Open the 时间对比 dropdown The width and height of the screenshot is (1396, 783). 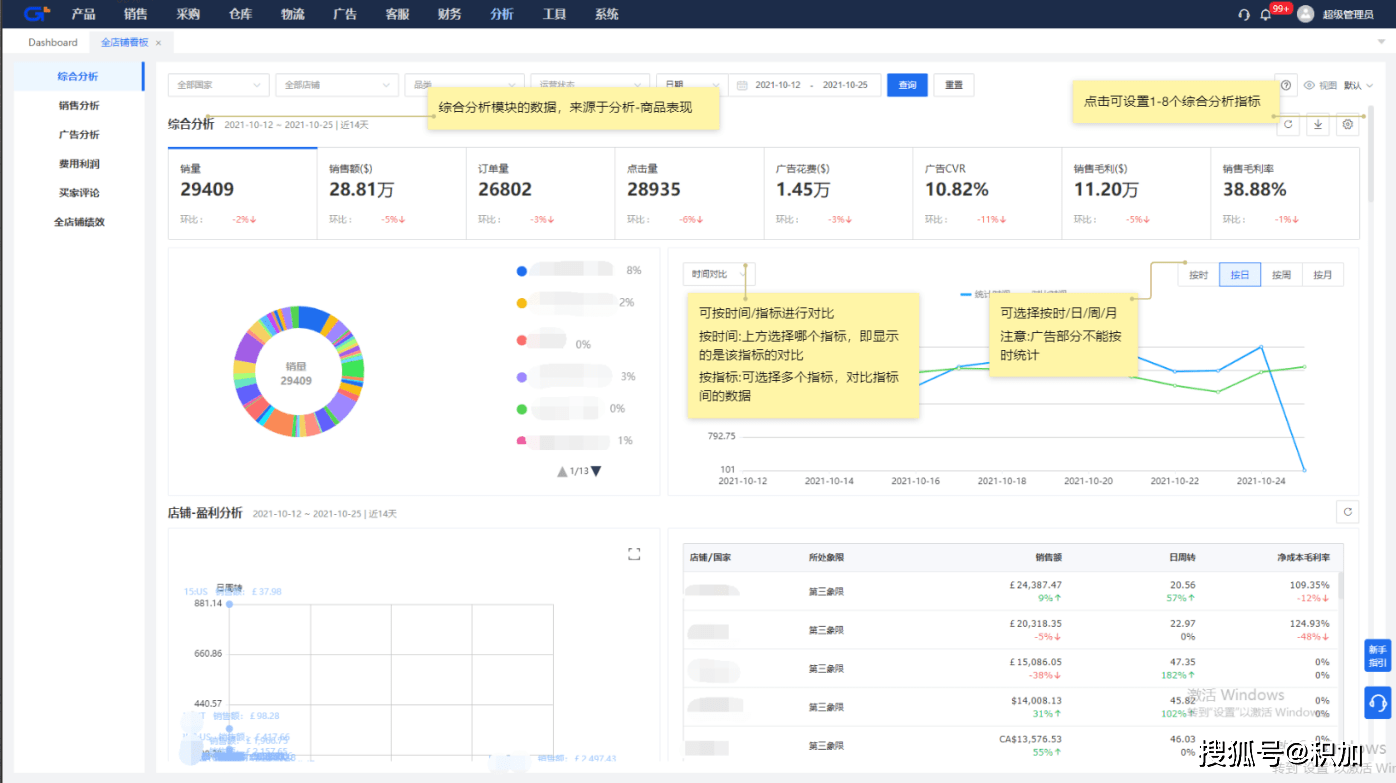pyautogui.click(x=719, y=273)
